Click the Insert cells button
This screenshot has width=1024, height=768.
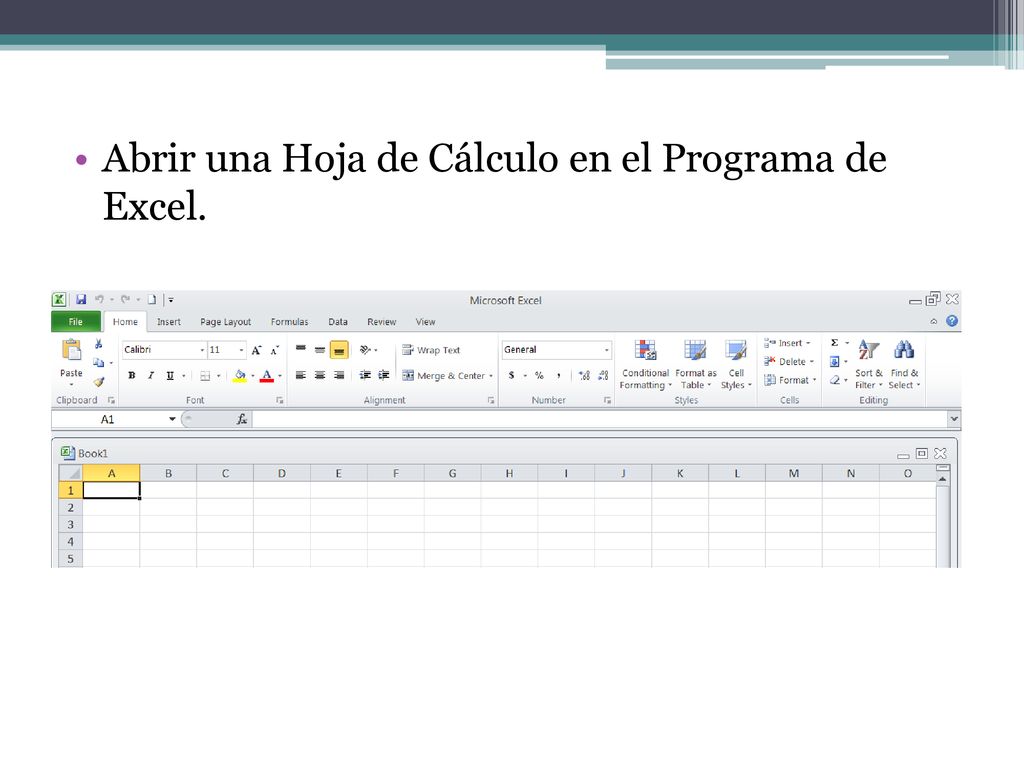[x=788, y=343]
